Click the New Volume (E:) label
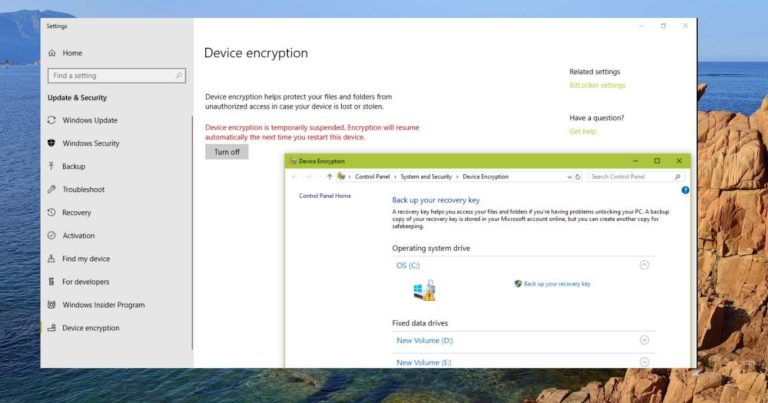 (x=424, y=362)
